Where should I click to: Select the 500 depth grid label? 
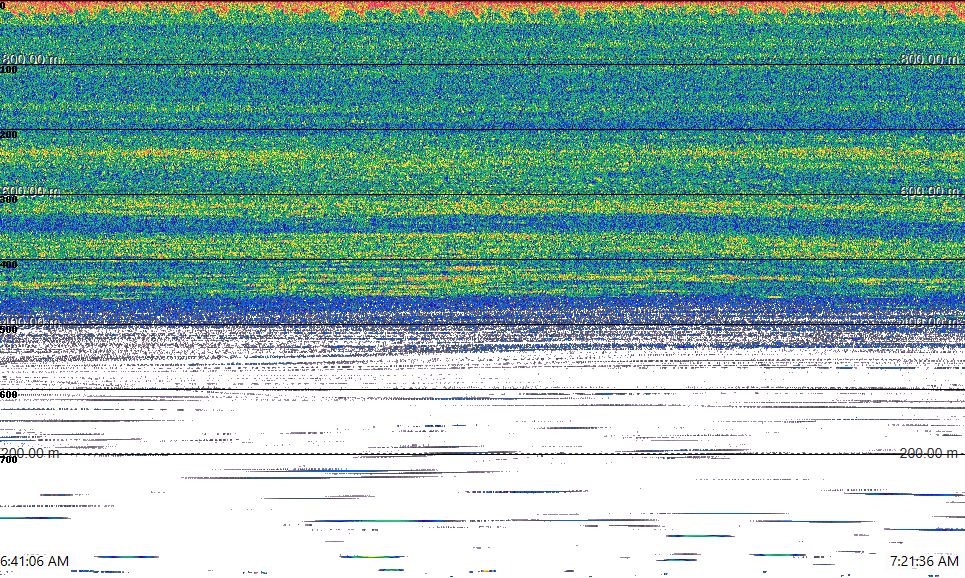coord(9,329)
